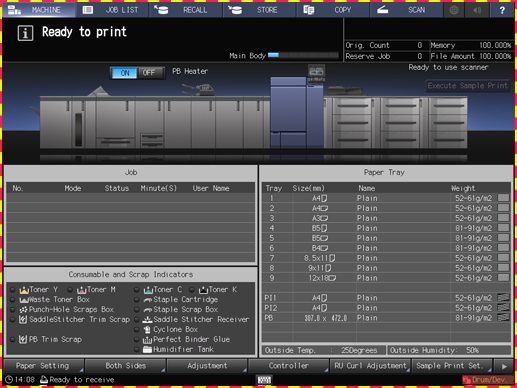This screenshot has width=517, height=388.
Task: Click the speaker volume icon in top bar
Action: click(x=477, y=10)
